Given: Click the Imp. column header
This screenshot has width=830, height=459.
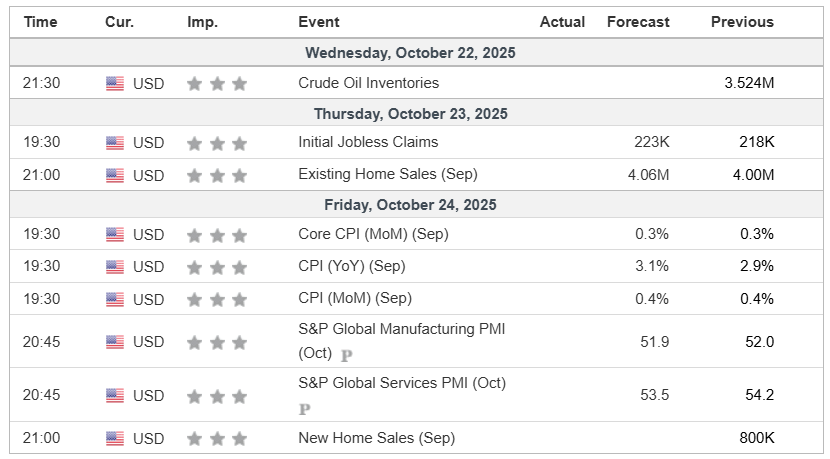Looking at the screenshot, I should pos(202,22).
